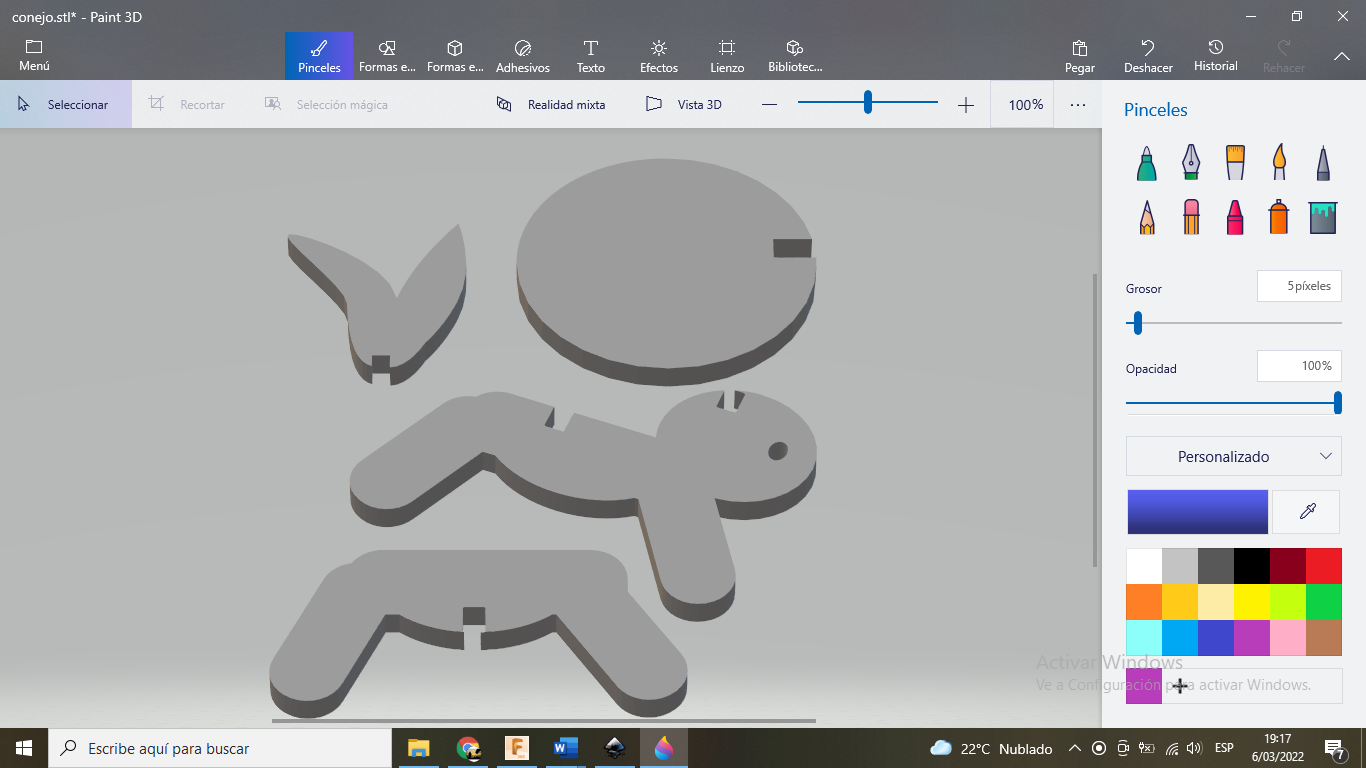The image size is (1366, 768).
Task: Click the Deshacer undo button
Action: 1148,56
